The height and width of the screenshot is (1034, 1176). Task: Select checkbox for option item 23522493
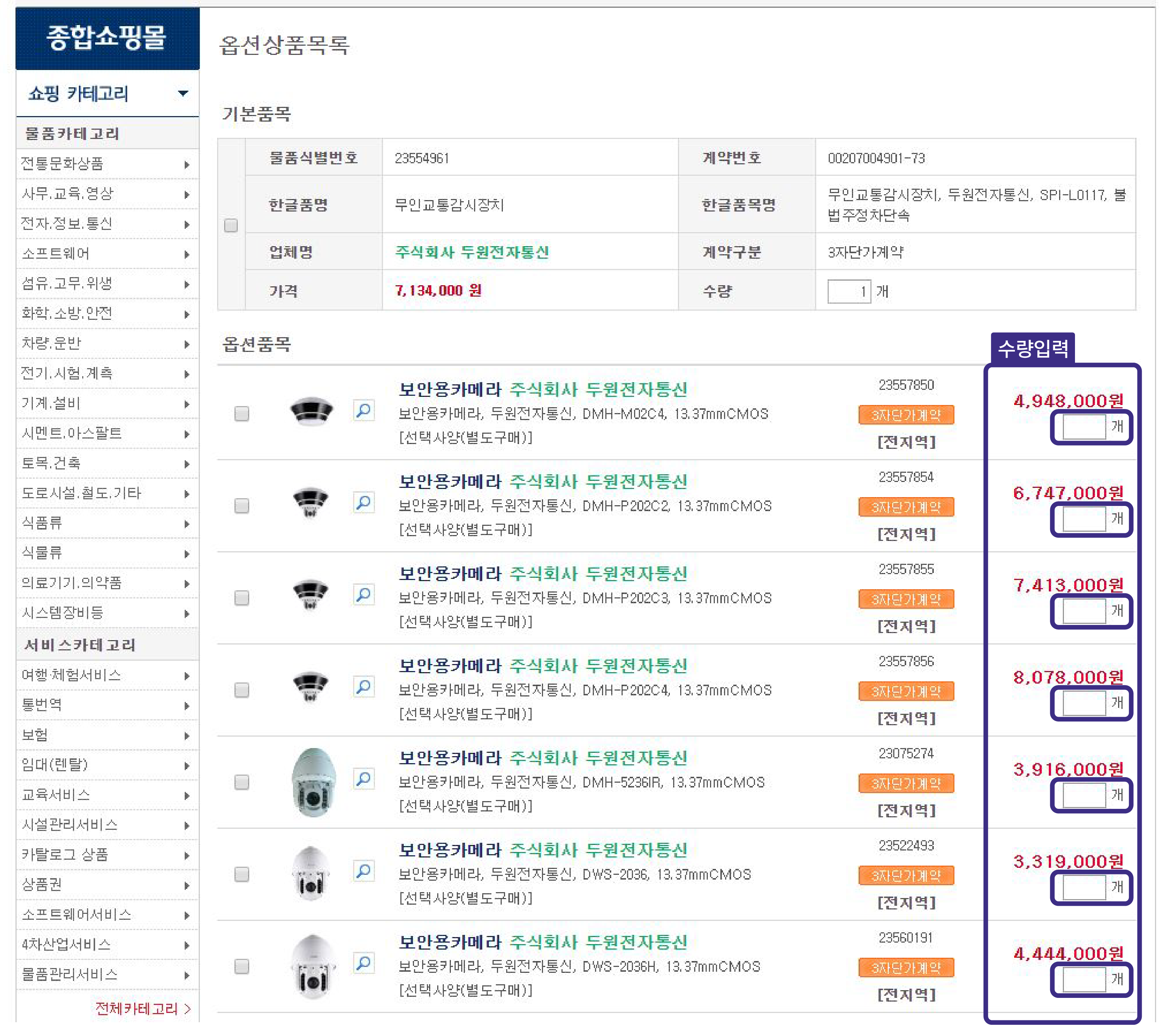point(241,874)
